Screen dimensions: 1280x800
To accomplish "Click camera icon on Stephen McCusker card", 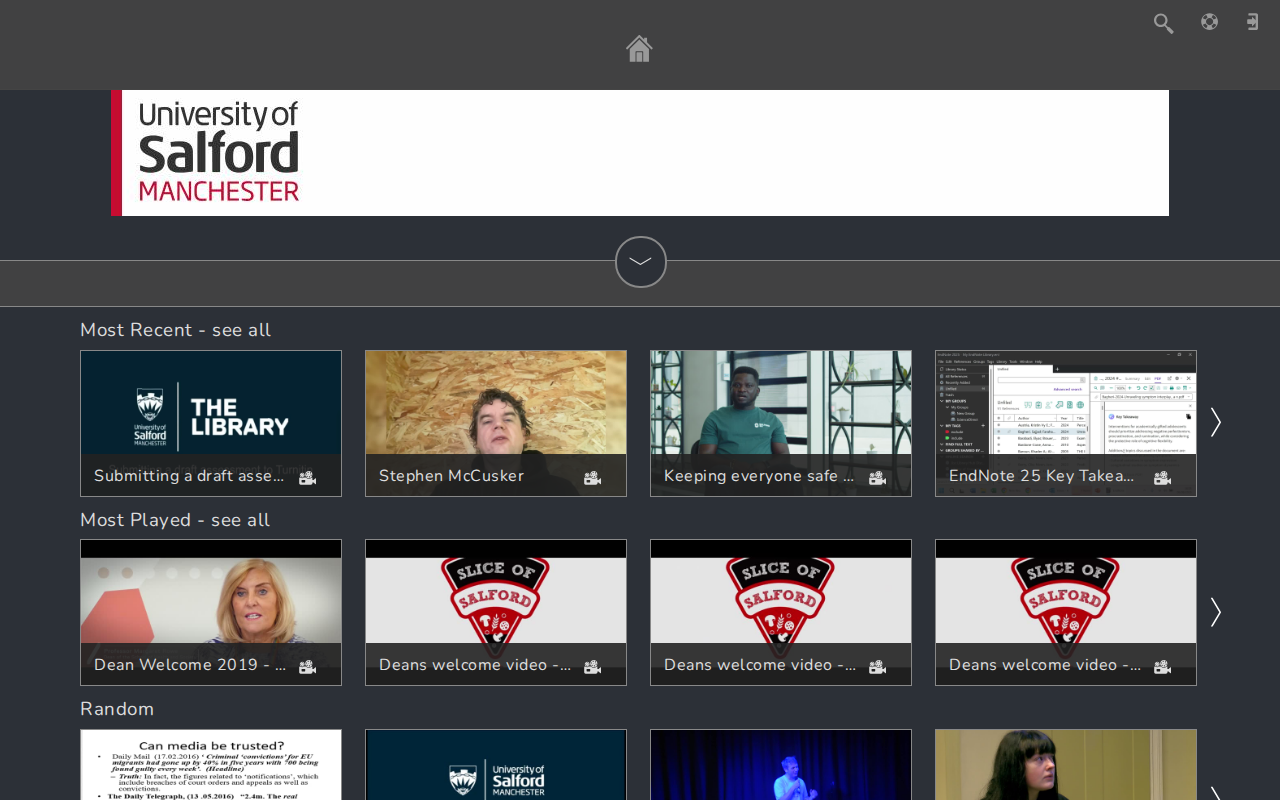I will pyautogui.click(x=592, y=478).
